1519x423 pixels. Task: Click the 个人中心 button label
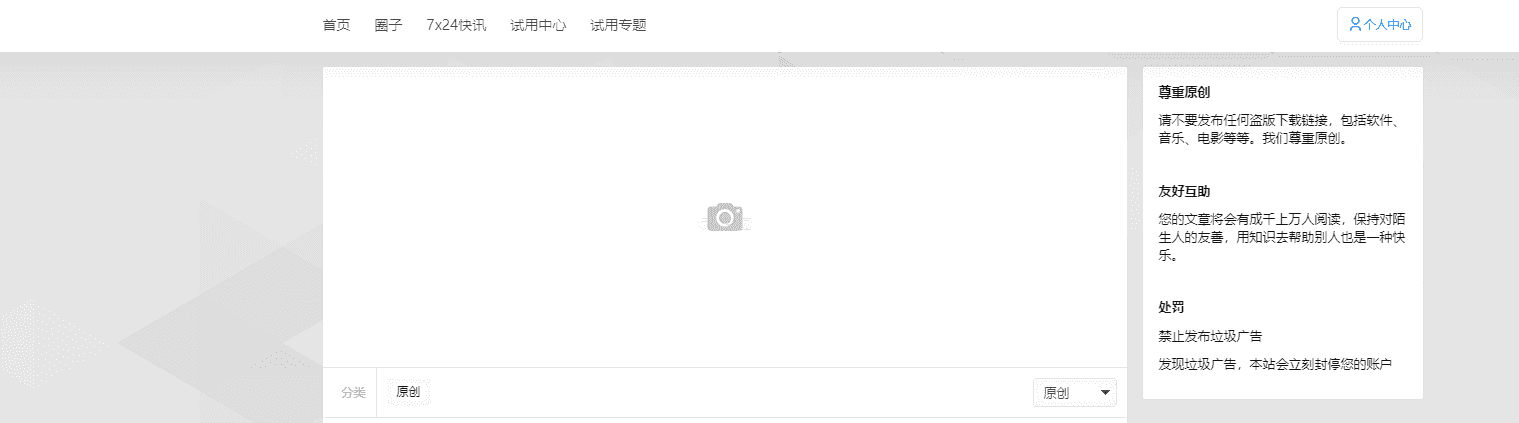pos(1387,25)
